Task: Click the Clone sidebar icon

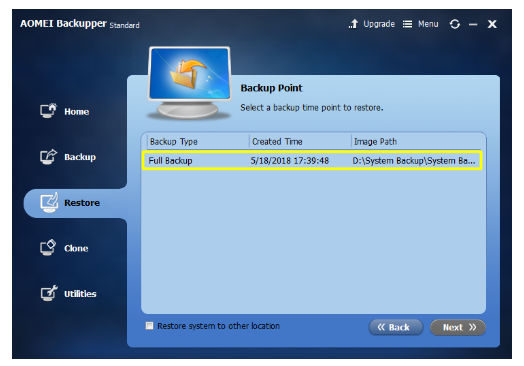Action: (x=48, y=248)
